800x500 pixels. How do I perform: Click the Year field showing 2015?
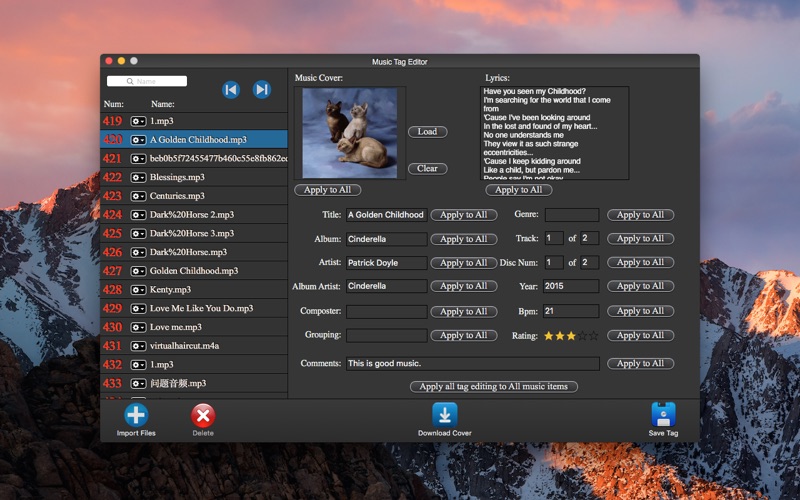tap(571, 286)
